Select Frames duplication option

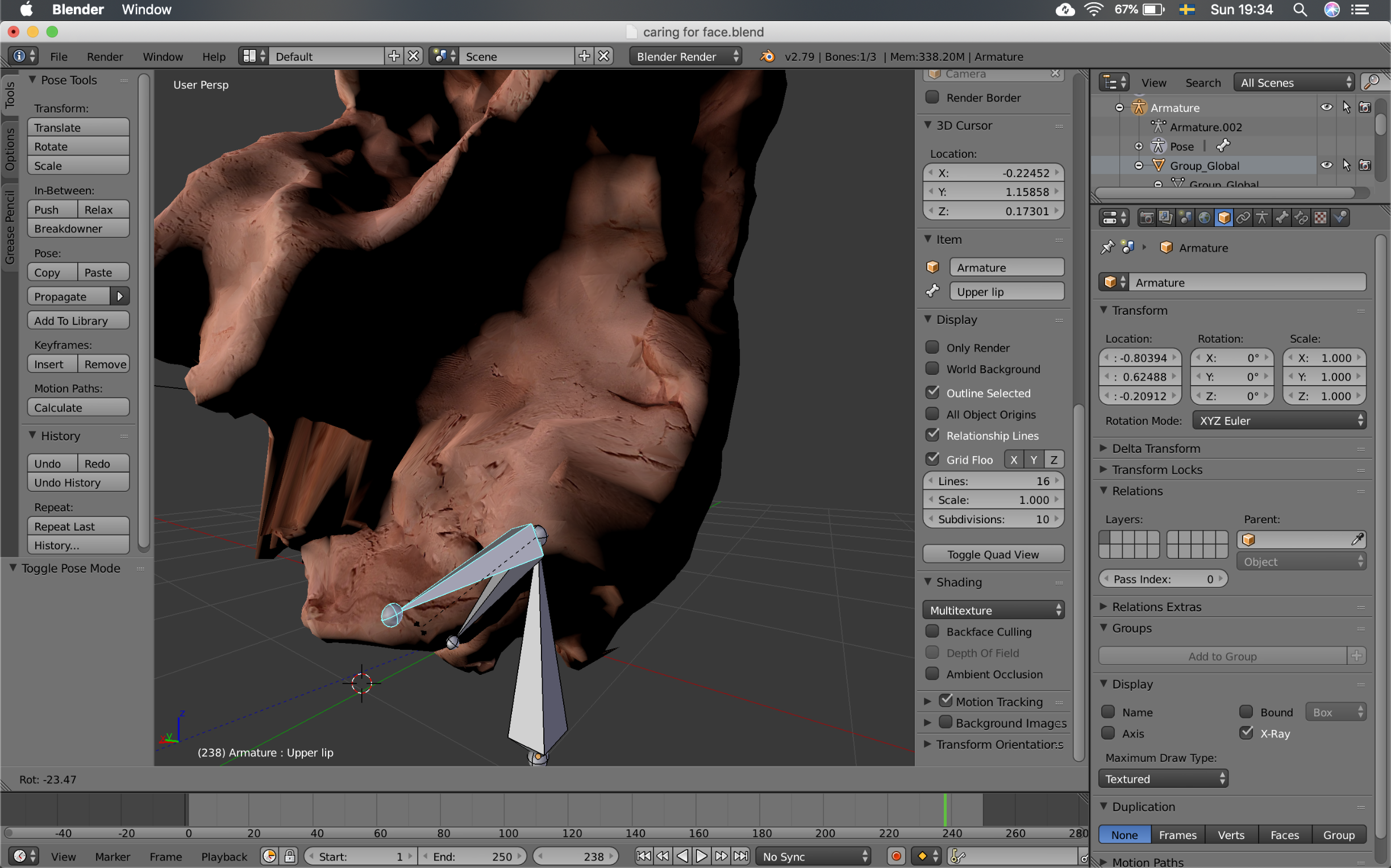[1177, 835]
